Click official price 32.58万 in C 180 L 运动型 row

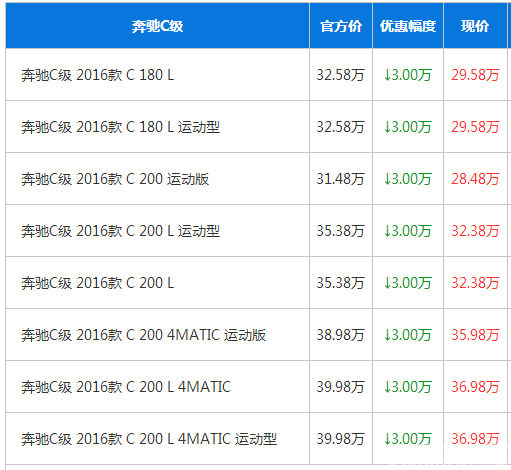tap(340, 127)
